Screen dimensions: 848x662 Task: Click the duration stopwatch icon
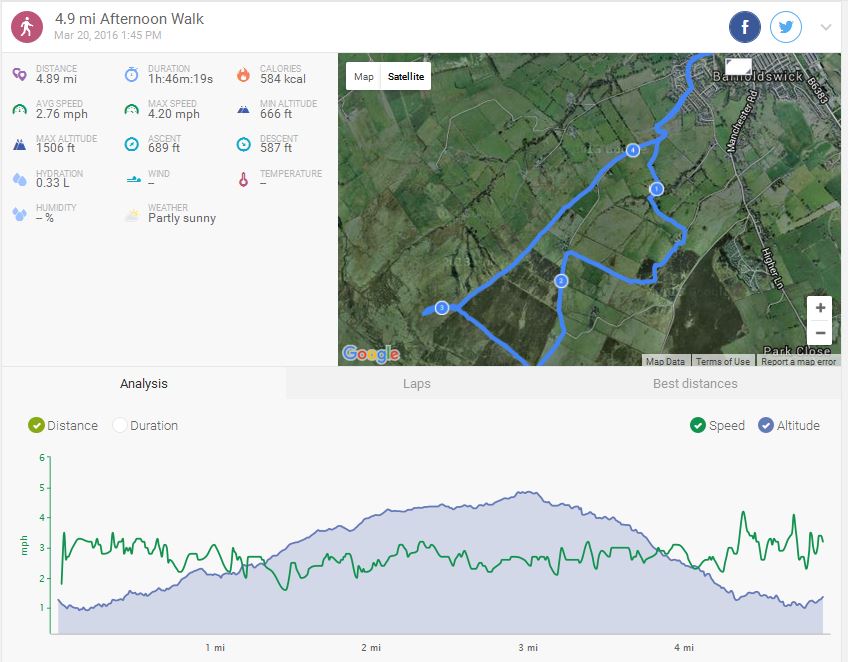pyautogui.click(x=131, y=75)
